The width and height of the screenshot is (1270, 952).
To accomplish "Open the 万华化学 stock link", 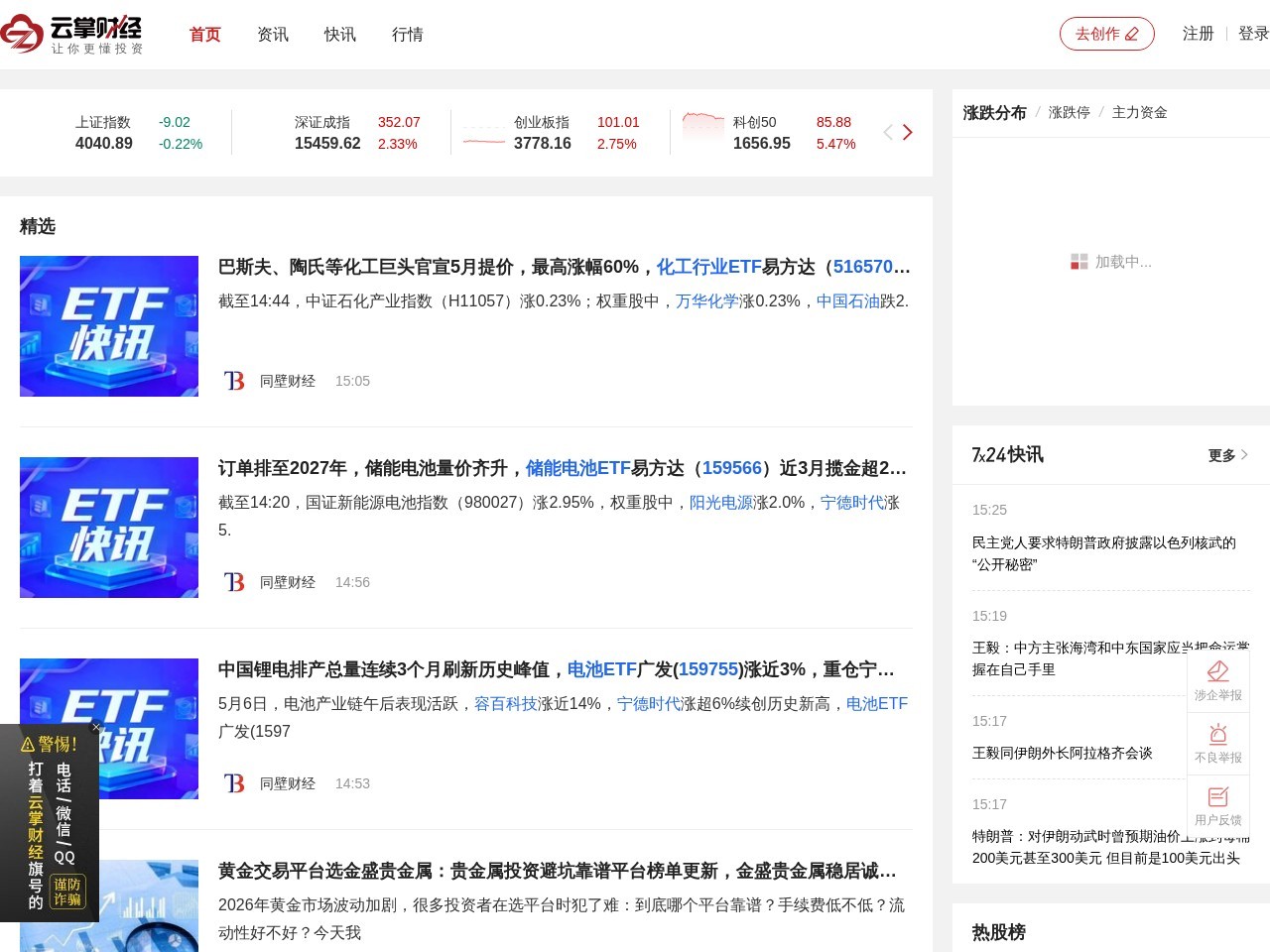I will tap(707, 301).
